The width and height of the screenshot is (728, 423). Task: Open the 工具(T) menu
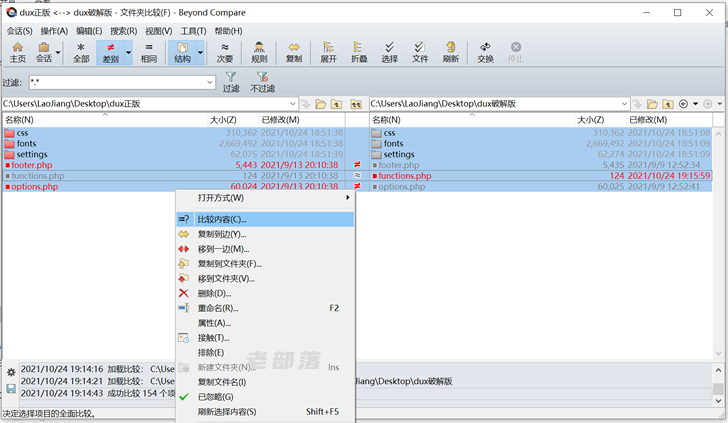click(193, 31)
